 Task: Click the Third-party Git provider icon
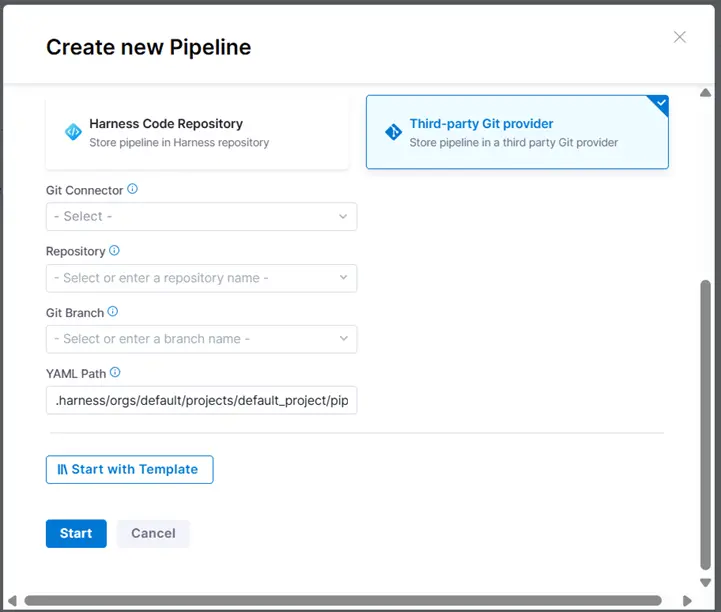pyautogui.click(x=393, y=132)
